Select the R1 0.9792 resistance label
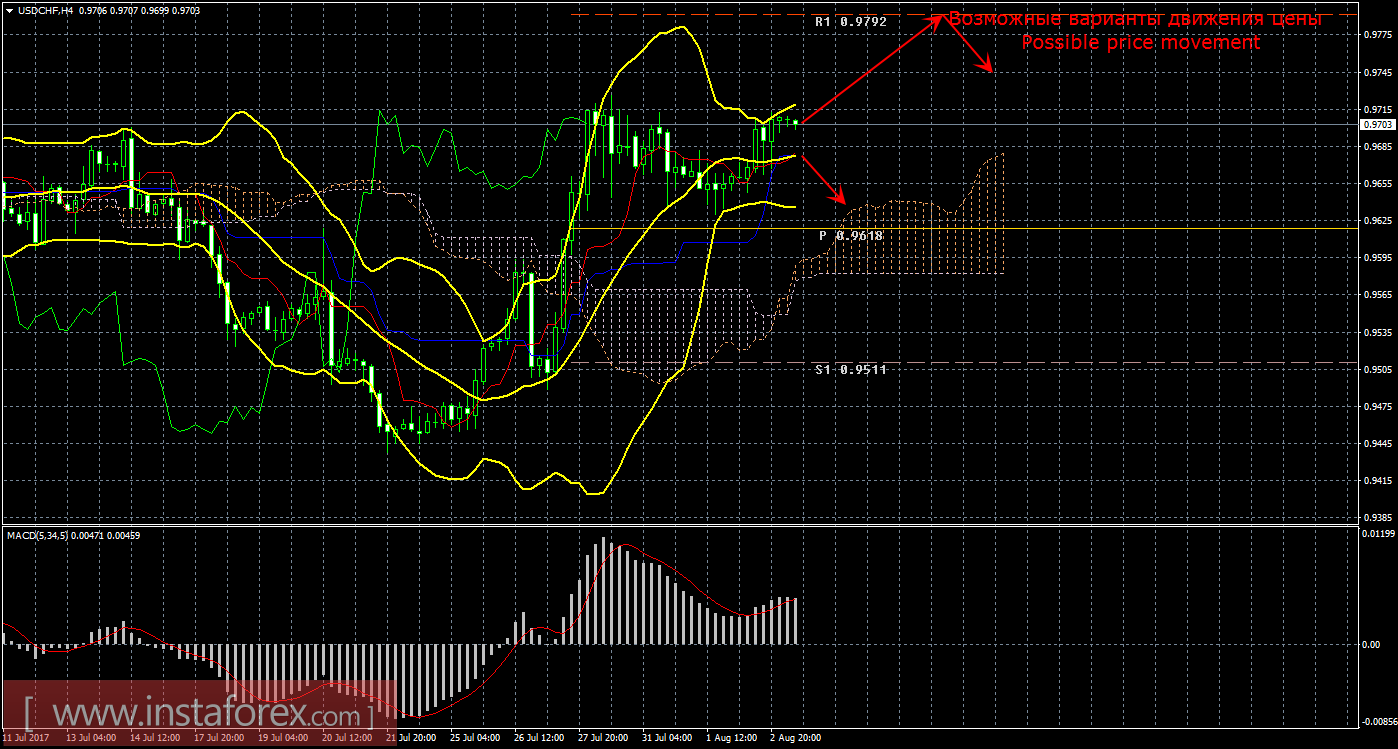The image size is (1398, 749). (x=850, y=21)
